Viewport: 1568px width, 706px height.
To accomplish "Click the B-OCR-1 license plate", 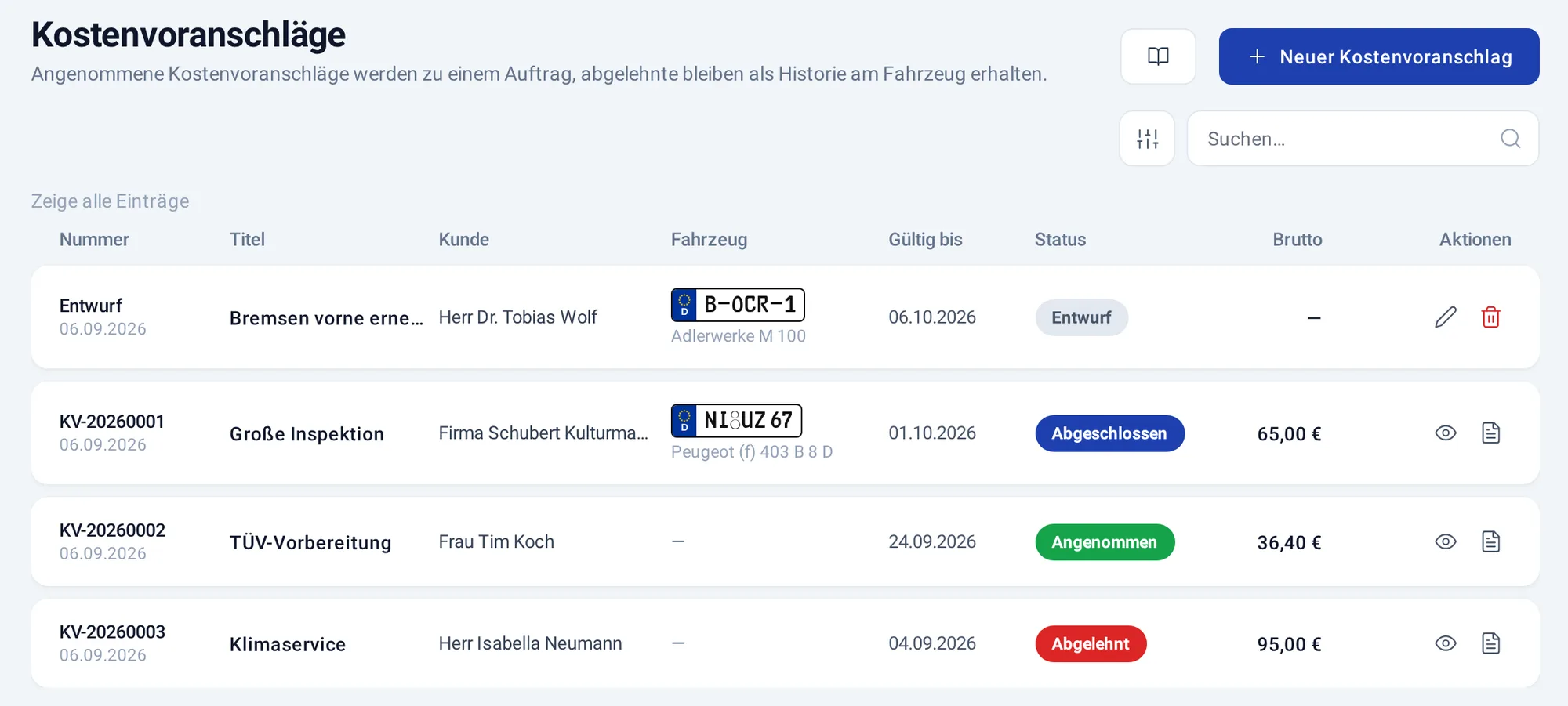I will pos(738,305).
